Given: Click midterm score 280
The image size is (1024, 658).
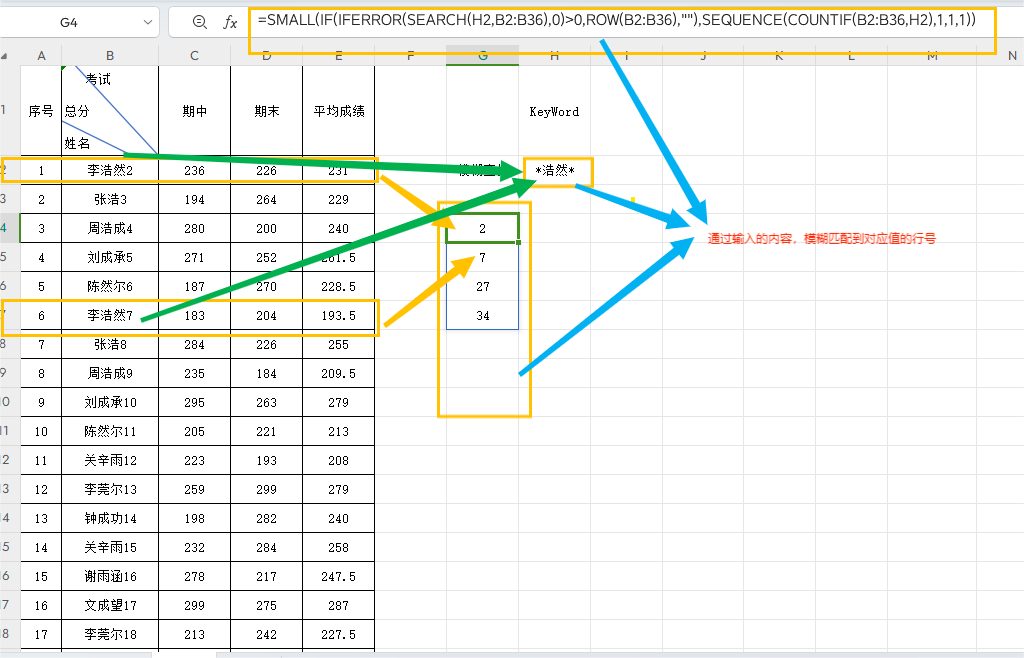Looking at the screenshot, I should coord(195,228).
